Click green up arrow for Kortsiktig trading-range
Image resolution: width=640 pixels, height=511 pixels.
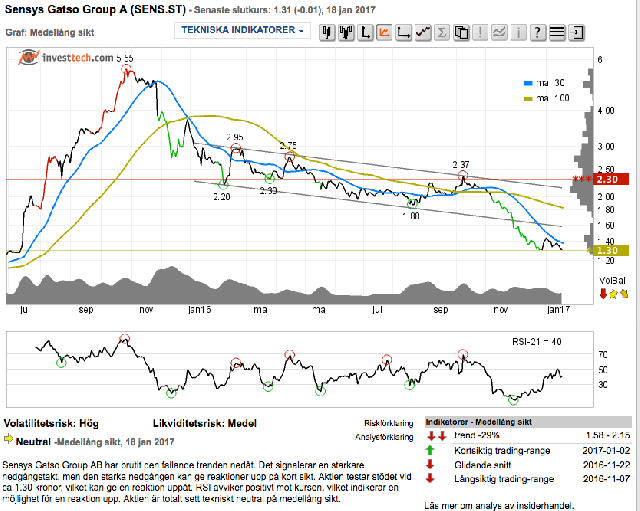tap(430, 451)
